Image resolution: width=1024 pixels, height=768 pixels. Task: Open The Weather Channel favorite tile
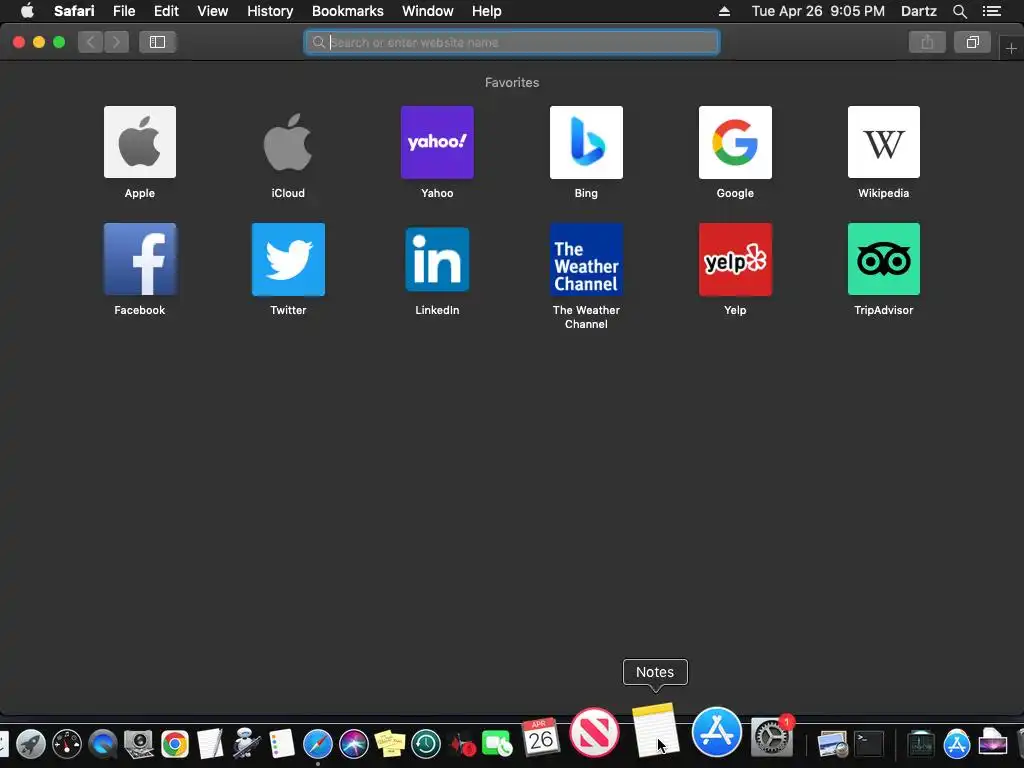point(586,259)
